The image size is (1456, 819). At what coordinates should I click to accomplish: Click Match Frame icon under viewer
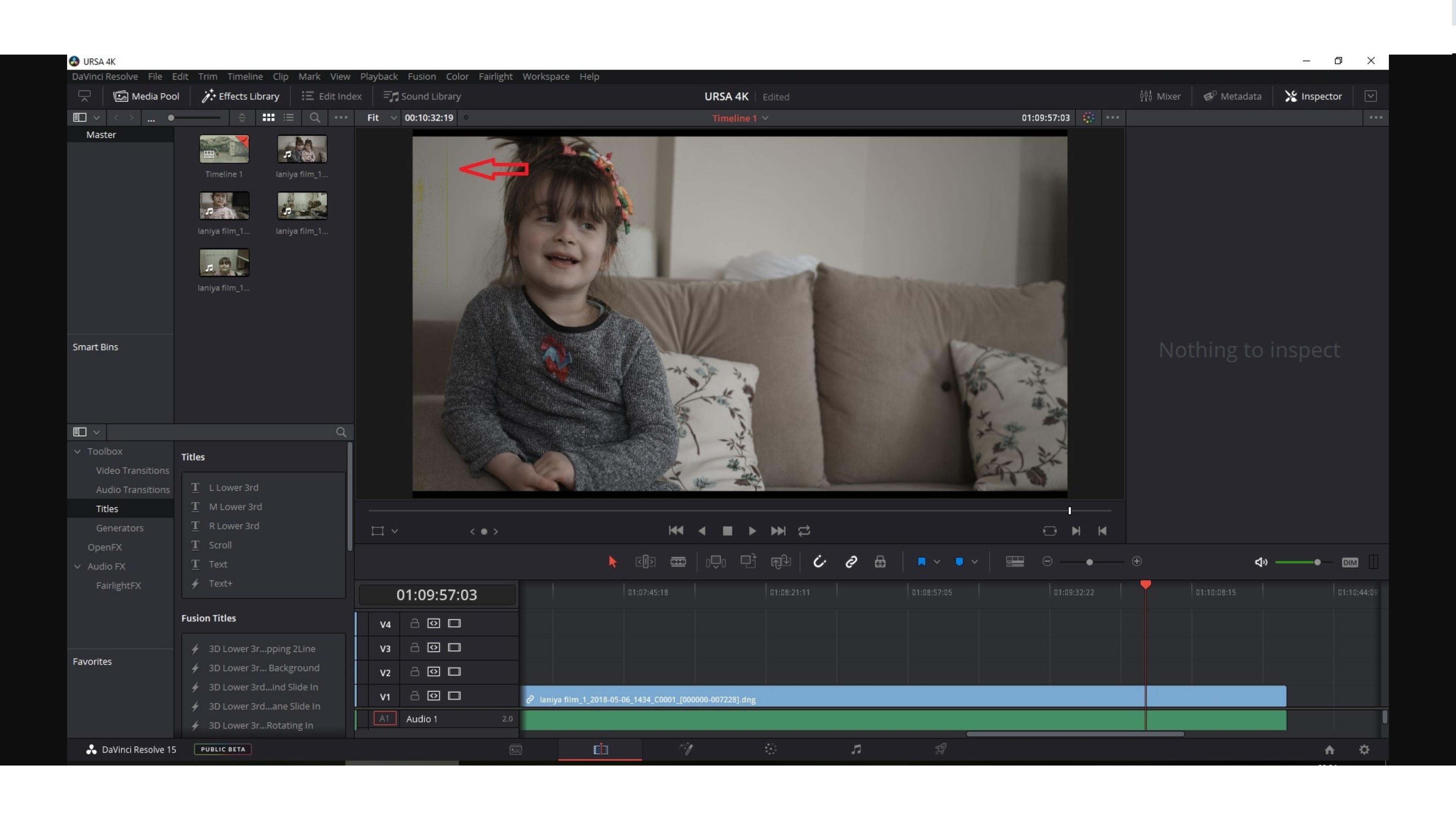pos(1049,531)
